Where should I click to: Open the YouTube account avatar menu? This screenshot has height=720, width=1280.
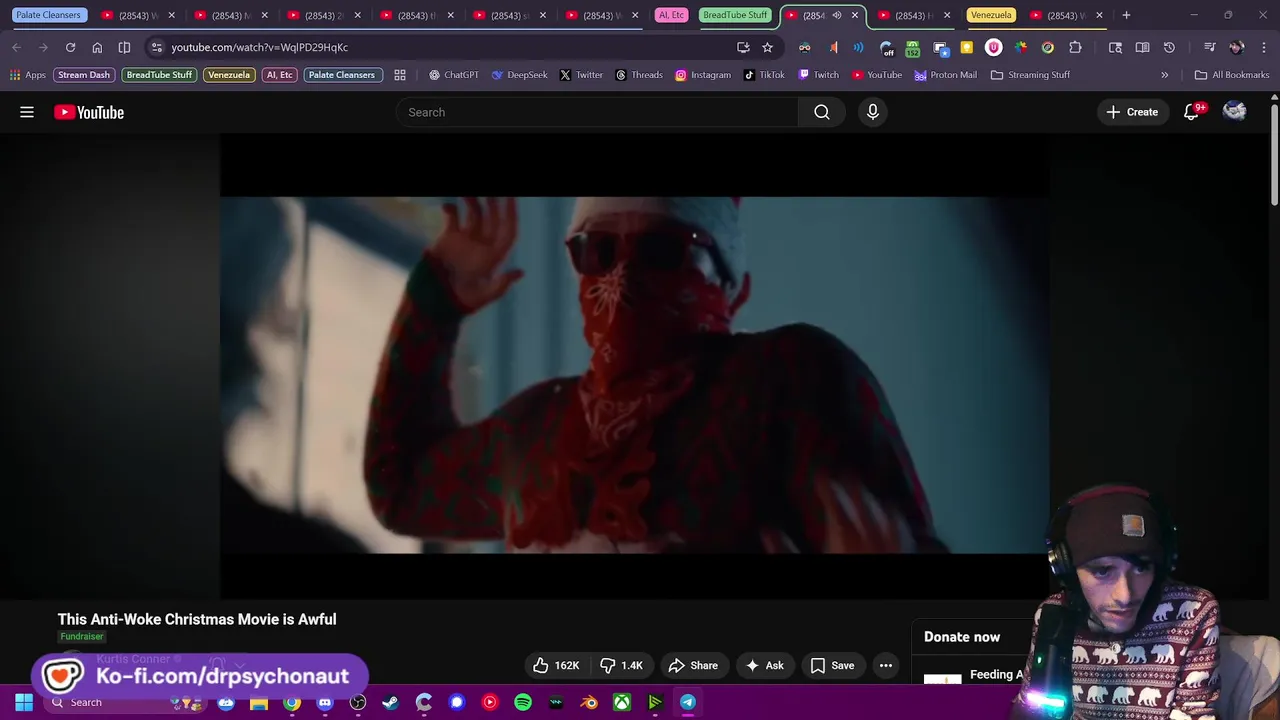click(x=1234, y=112)
